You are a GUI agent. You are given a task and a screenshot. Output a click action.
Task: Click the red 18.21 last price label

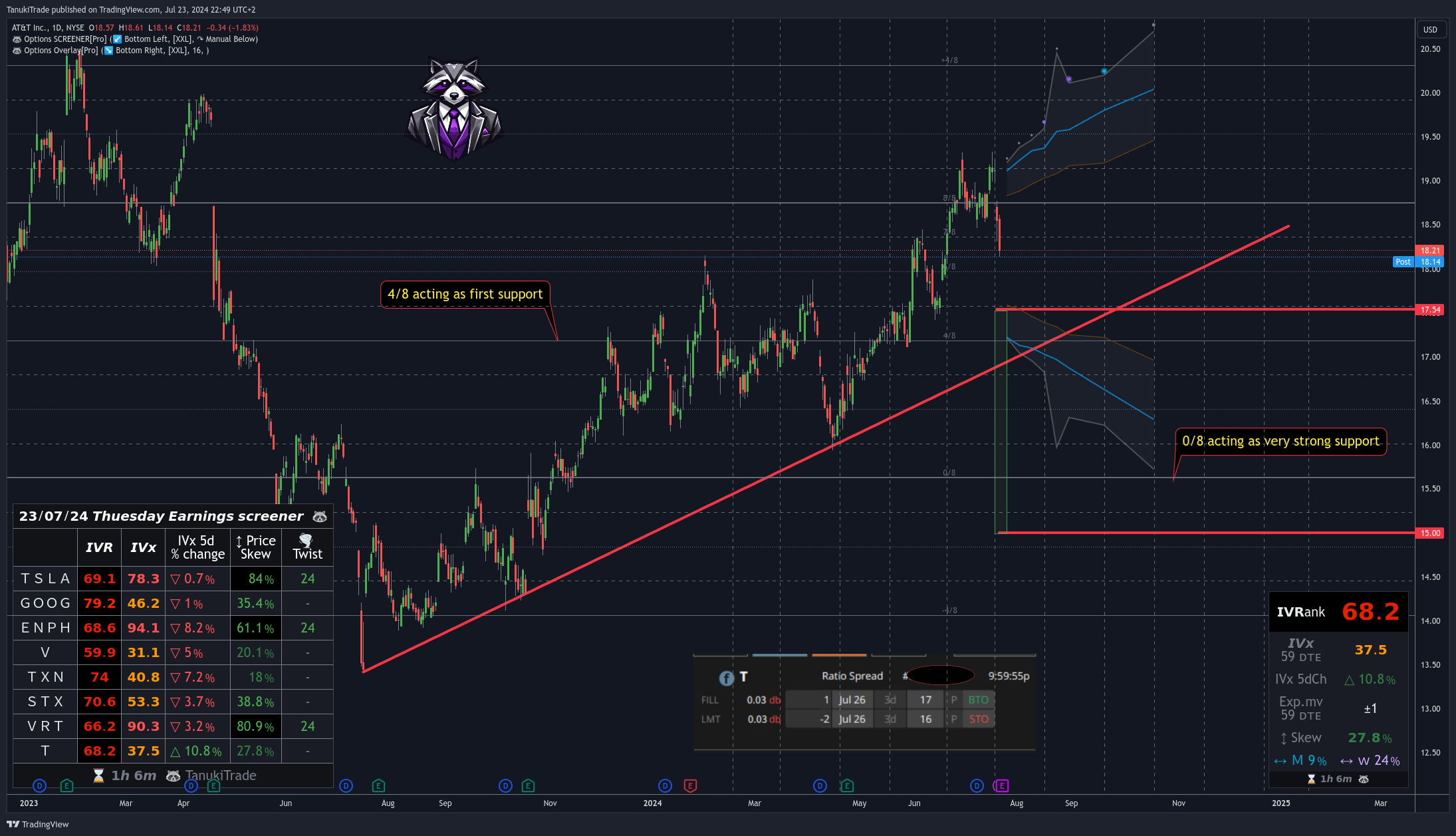(1429, 251)
